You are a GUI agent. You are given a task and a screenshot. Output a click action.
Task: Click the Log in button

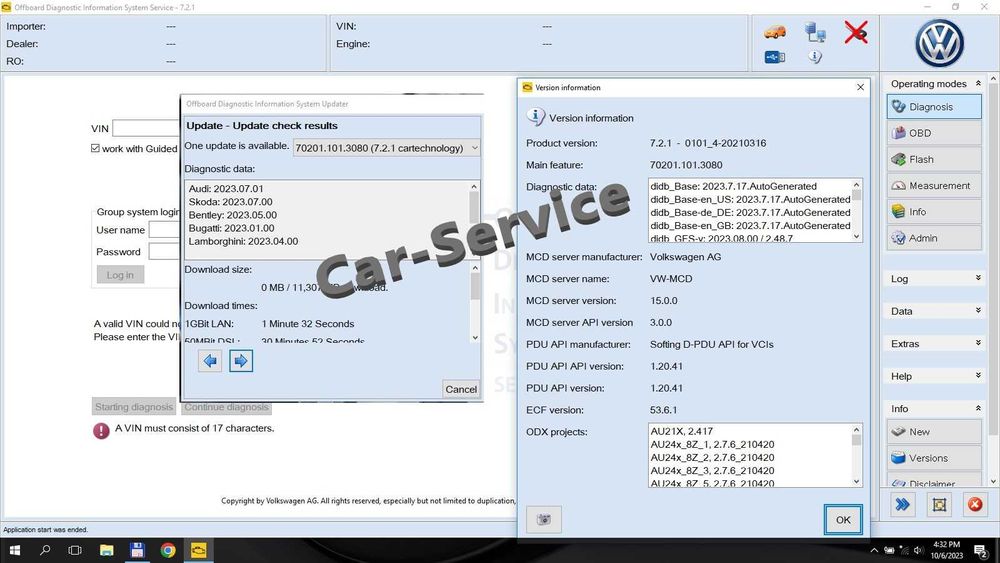(120, 275)
